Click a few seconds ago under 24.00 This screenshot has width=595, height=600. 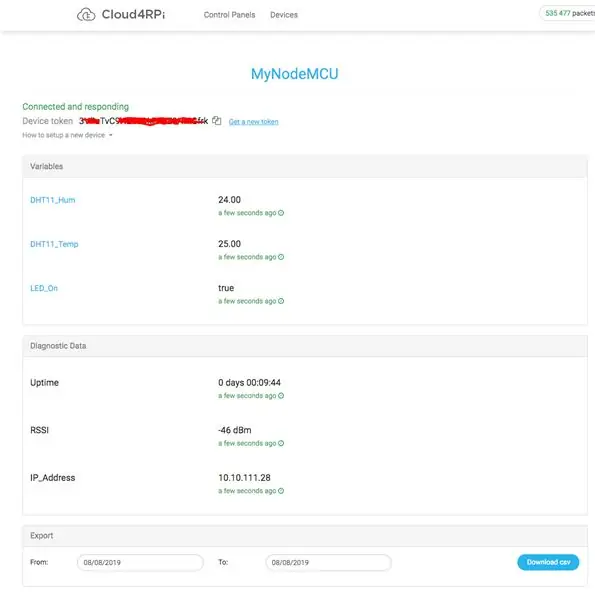pyautogui.click(x=247, y=213)
